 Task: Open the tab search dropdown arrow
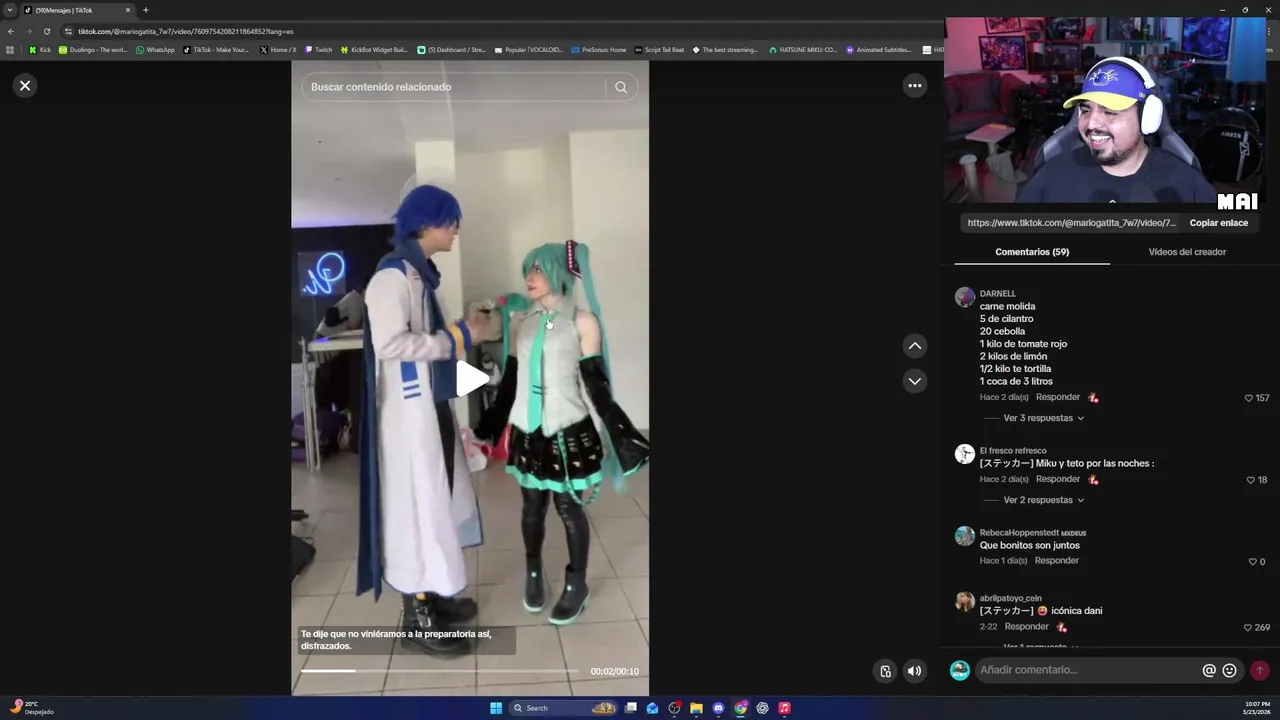(10, 10)
